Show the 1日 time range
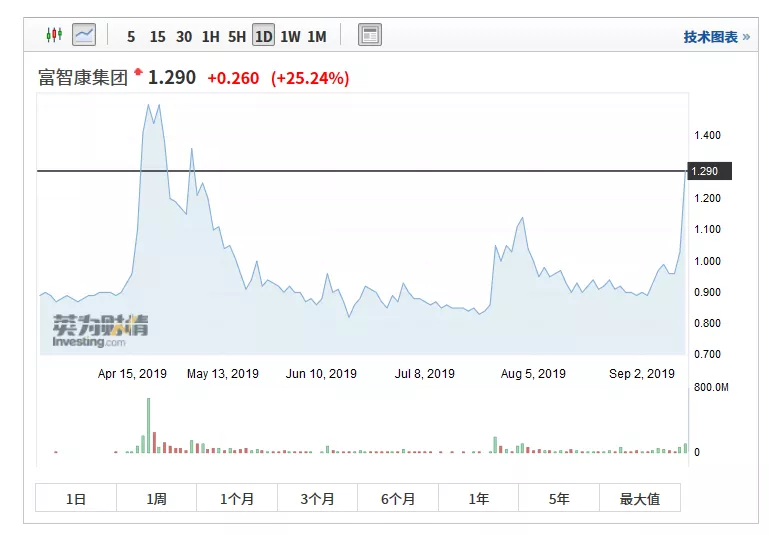769x535 pixels. point(76,498)
